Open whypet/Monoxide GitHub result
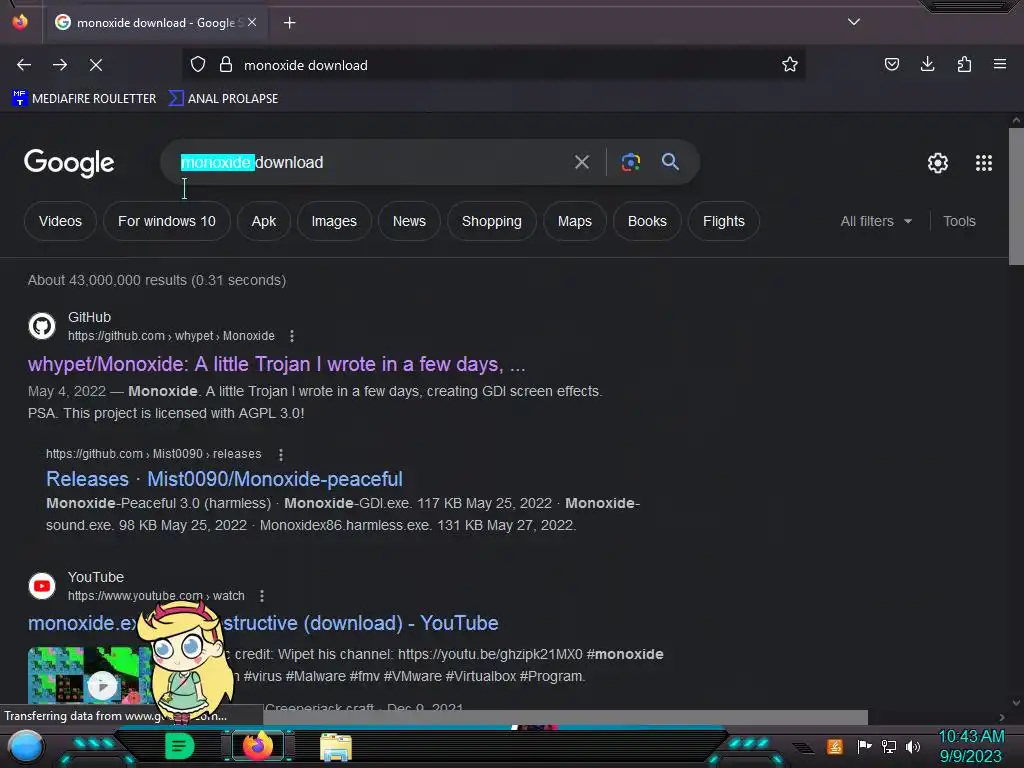Screen dimensions: 1024x768 click(x=276, y=364)
